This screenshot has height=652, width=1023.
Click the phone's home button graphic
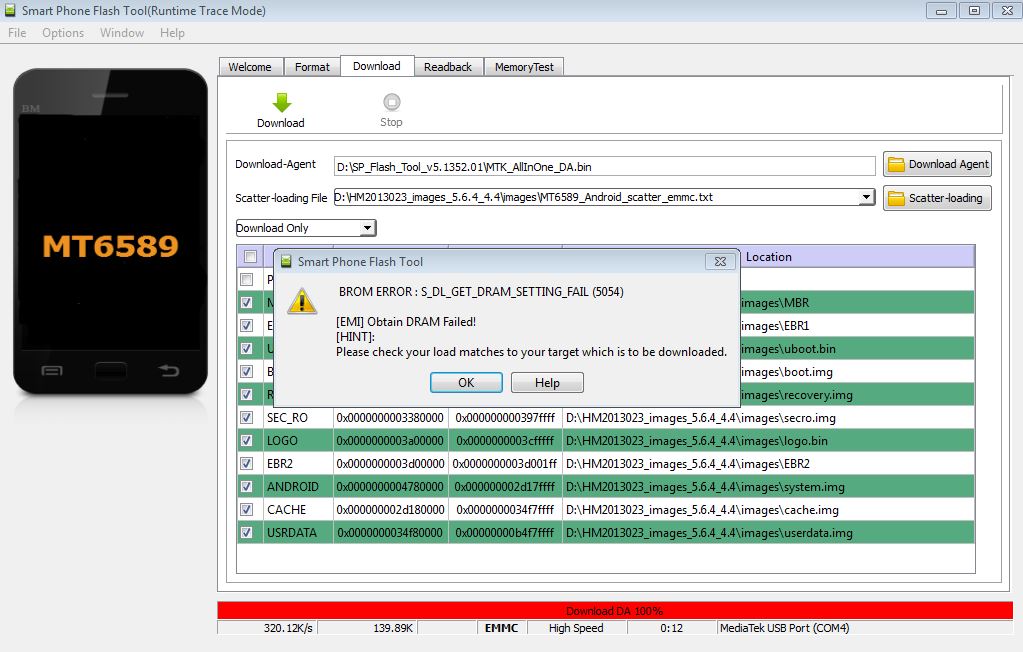click(111, 370)
